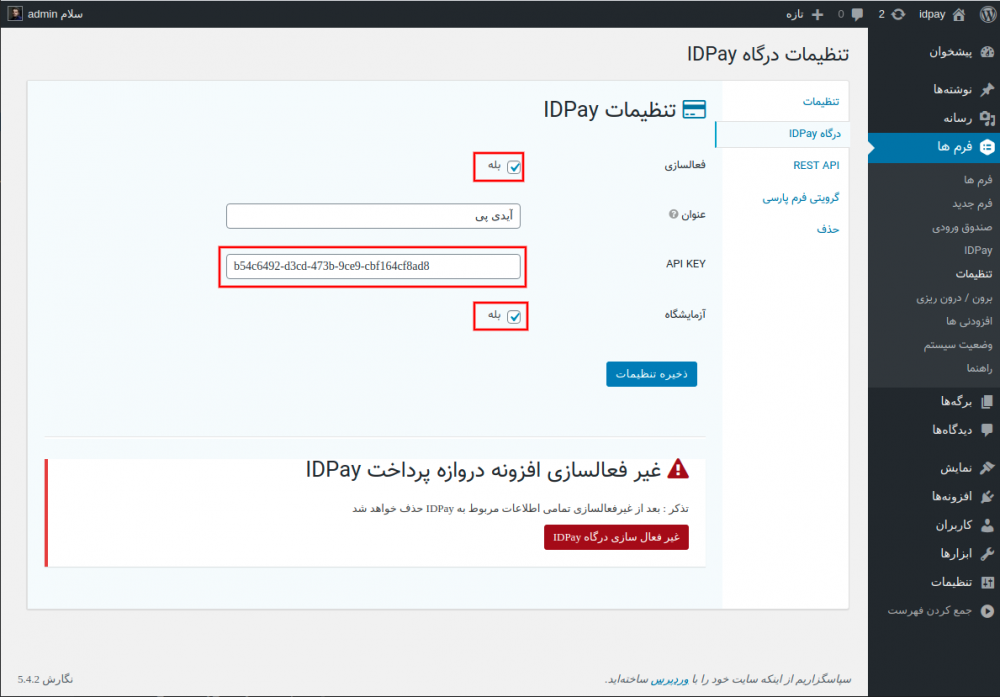Image resolution: width=1000 pixels, height=697 pixels.
Task: Click the posts pin icon
Action: click(987, 89)
